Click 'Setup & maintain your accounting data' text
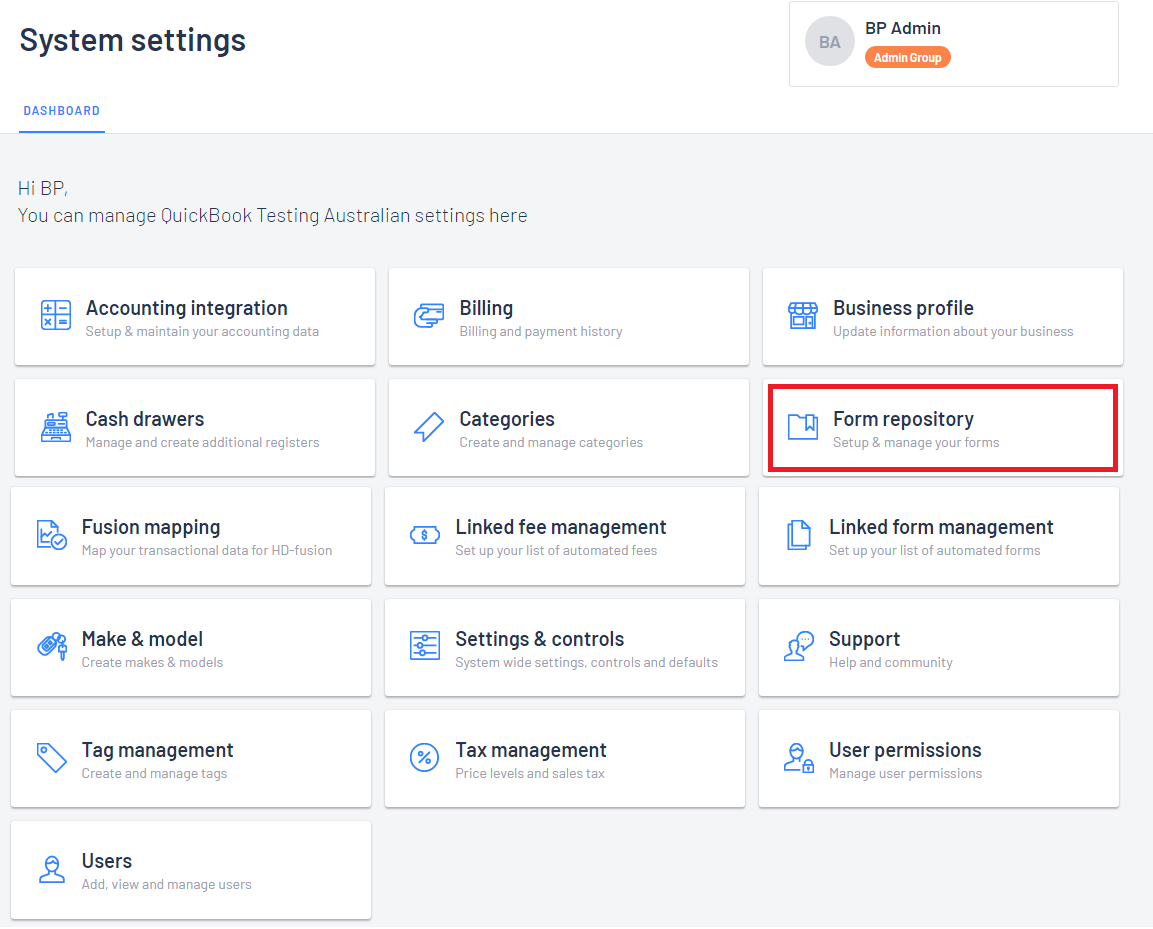Viewport: 1153px width, 929px height. (202, 332)
